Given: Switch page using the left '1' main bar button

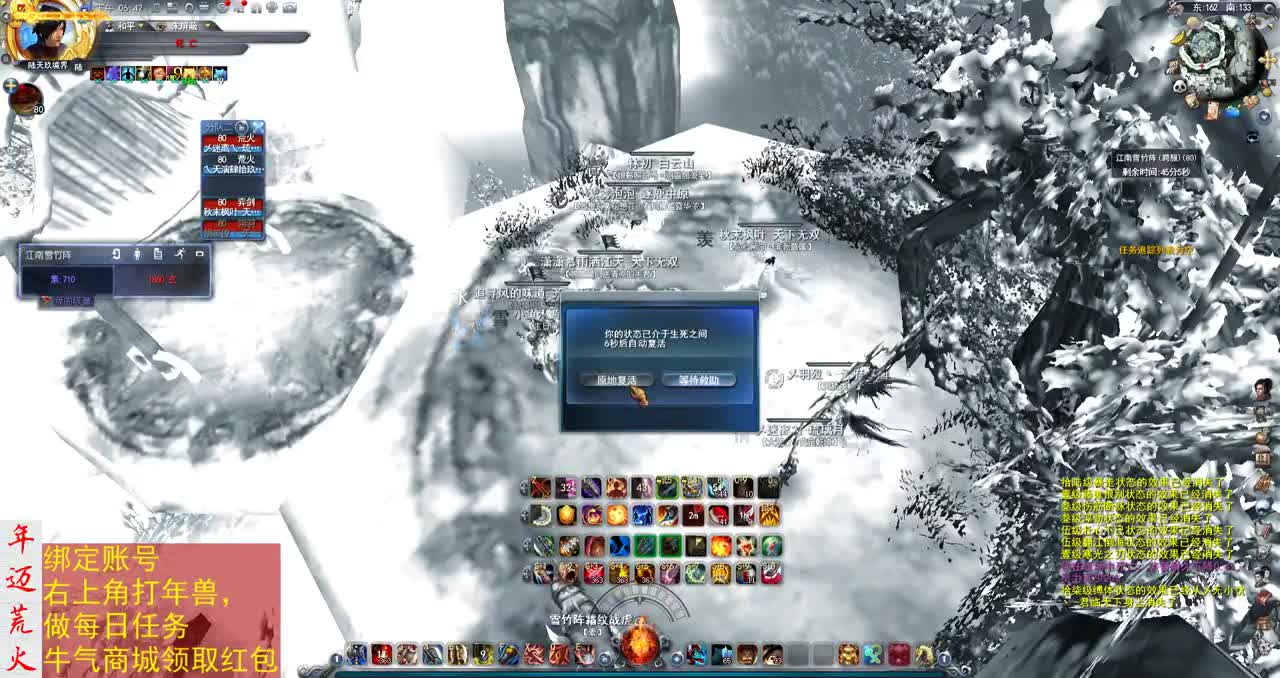Looking at the screenshot, I should point(337,659).
